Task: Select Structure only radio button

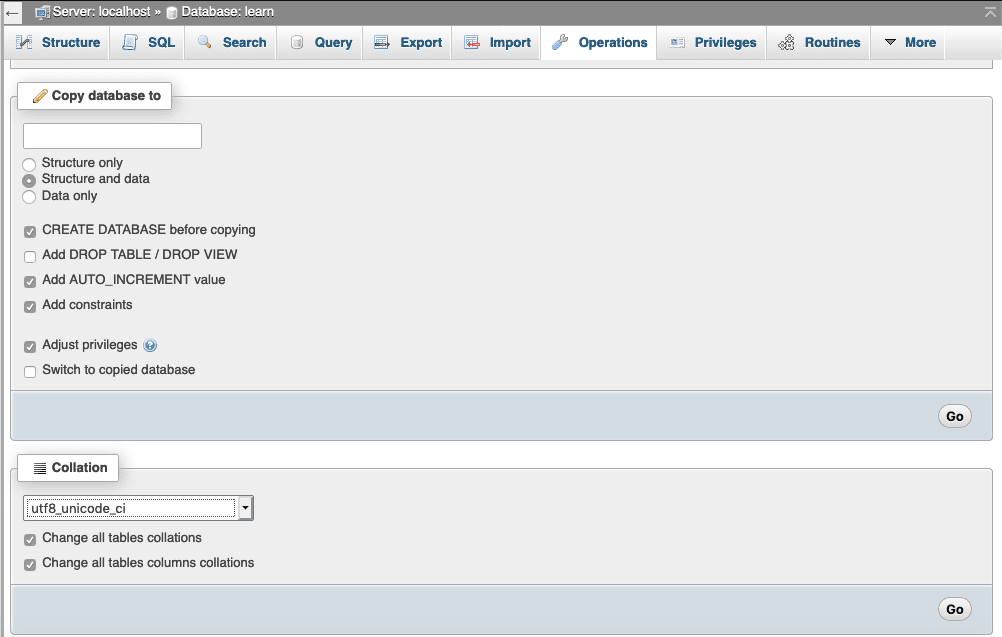Action: (x=29, y=164)
